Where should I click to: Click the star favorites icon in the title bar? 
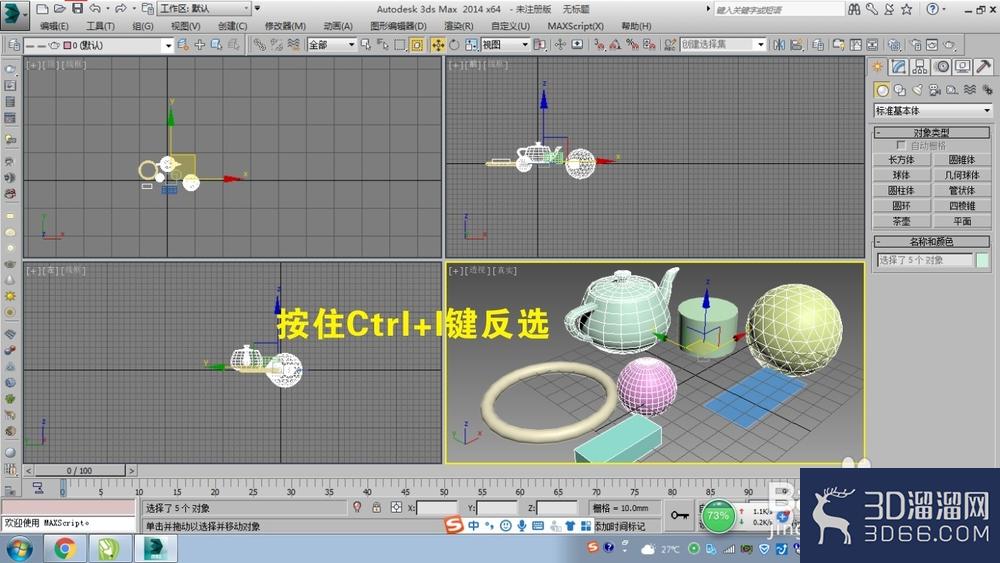point(907,9)
